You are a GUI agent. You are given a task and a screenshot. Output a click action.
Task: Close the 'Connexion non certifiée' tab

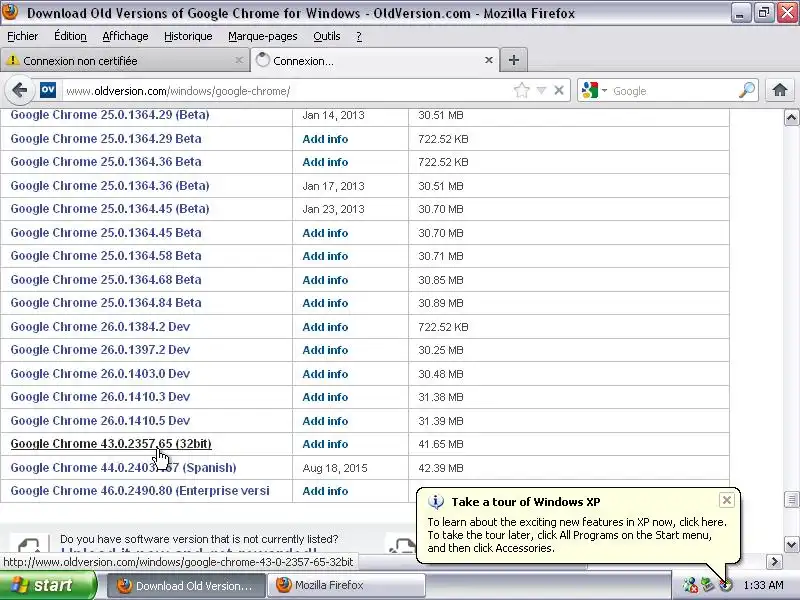239,60
